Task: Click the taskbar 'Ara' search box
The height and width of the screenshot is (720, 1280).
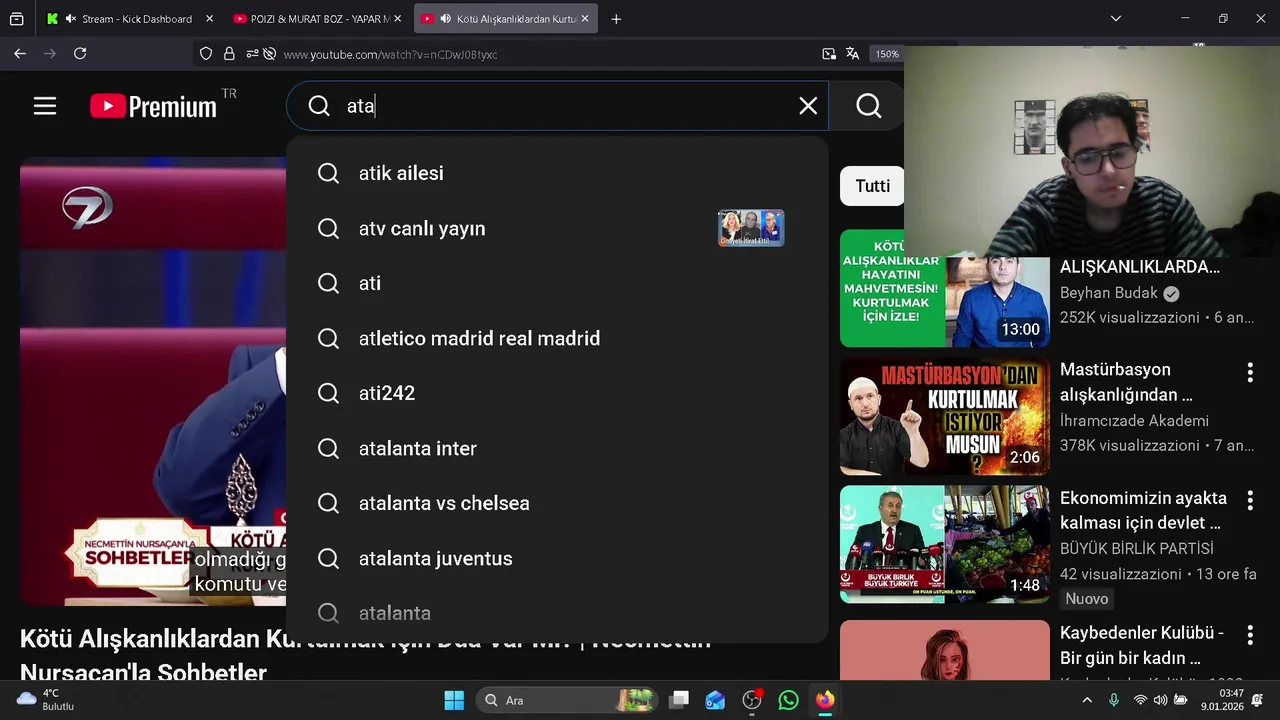Action: (568, 700)
